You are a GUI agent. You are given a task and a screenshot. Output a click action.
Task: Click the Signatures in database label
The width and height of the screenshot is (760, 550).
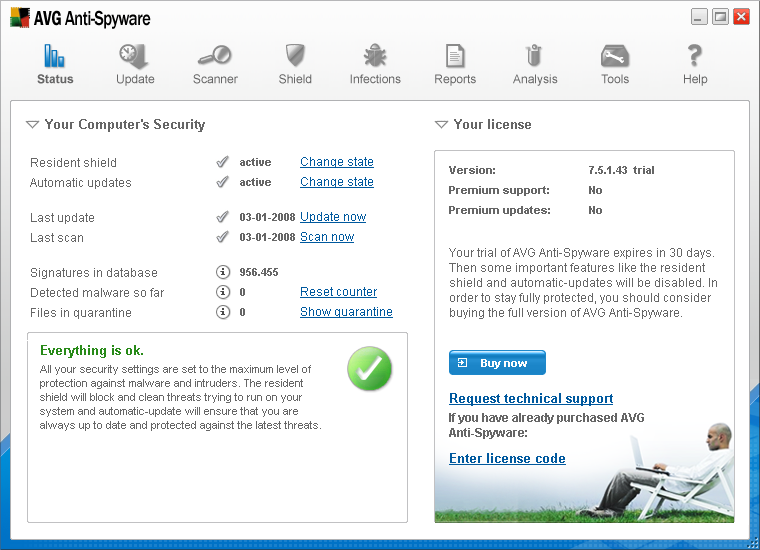94,272
